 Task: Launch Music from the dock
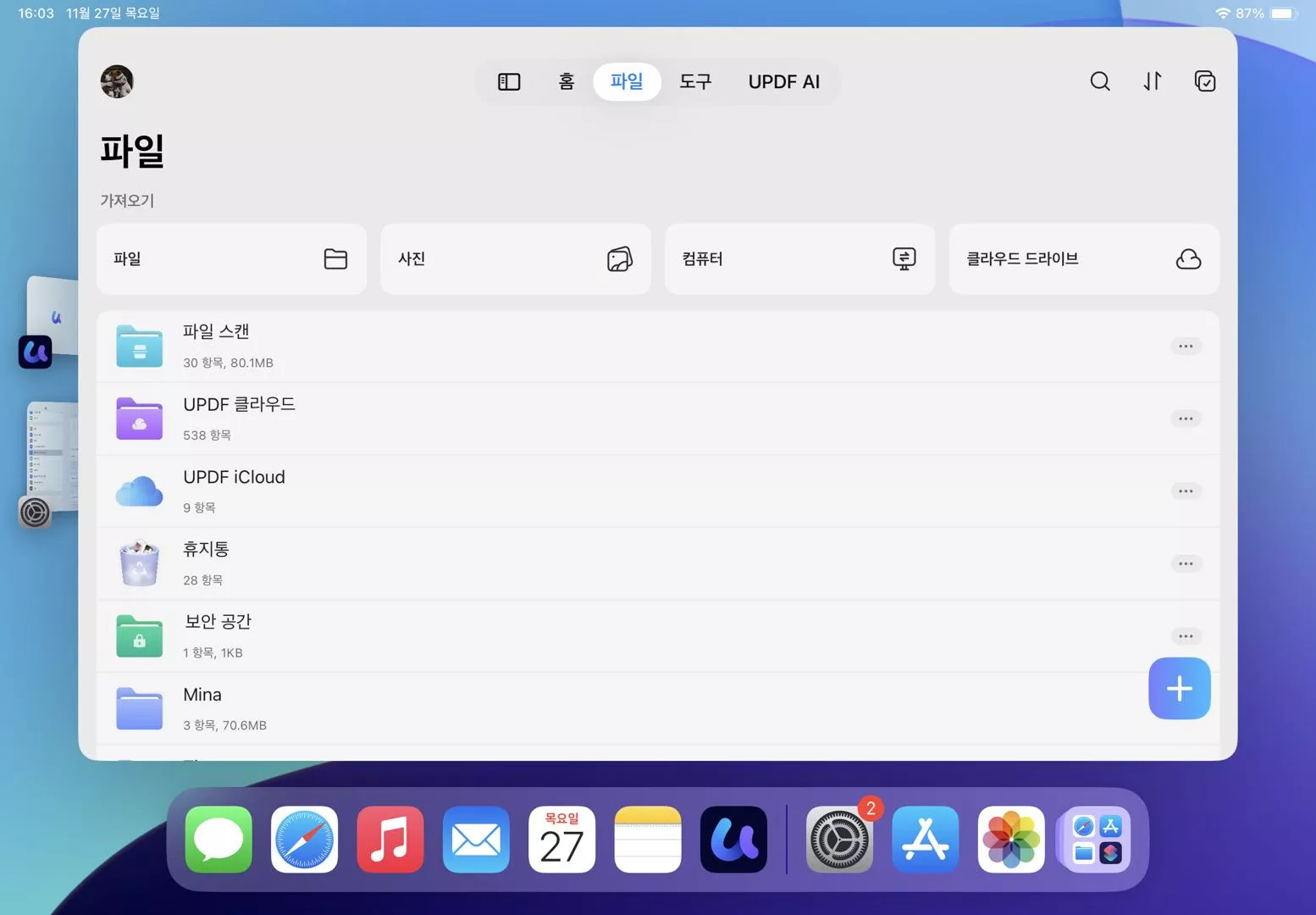[390, 840]
